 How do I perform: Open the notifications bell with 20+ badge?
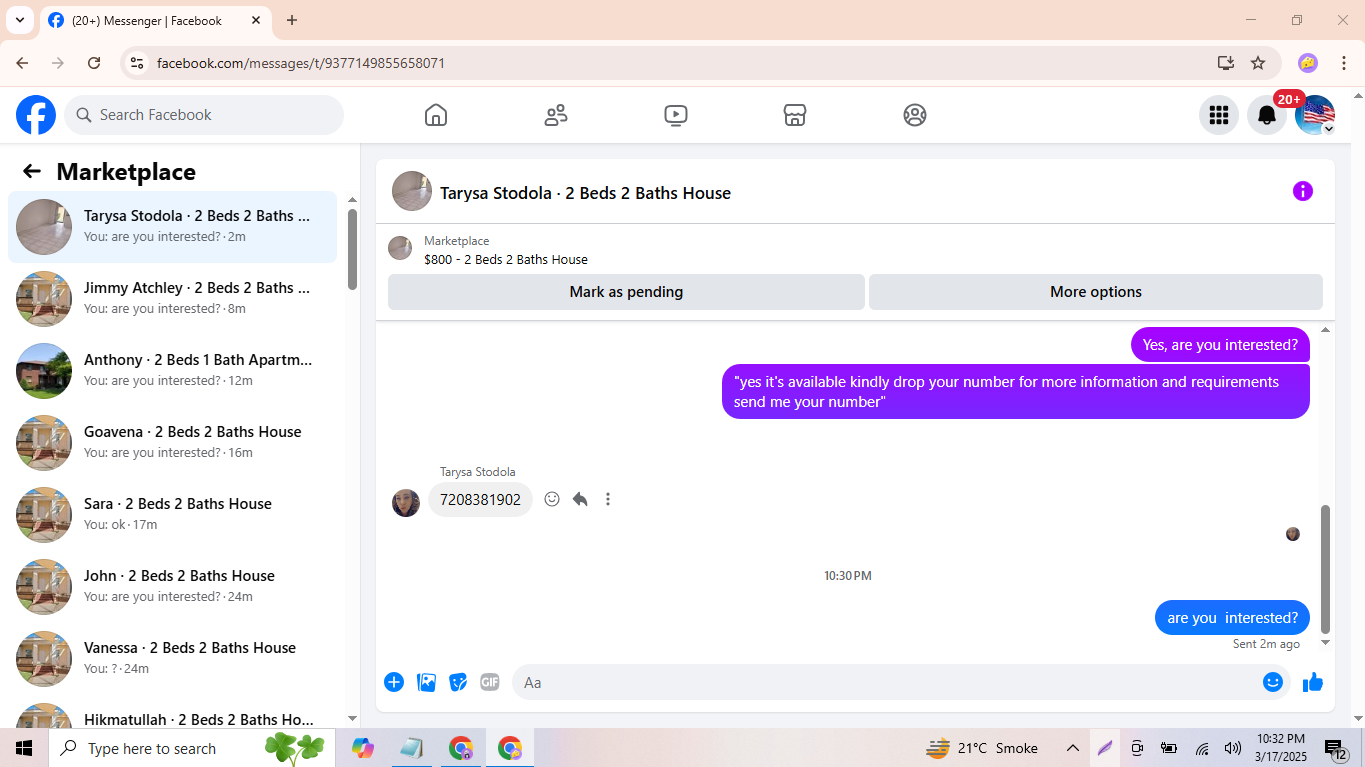click(x=1267, y=115)
